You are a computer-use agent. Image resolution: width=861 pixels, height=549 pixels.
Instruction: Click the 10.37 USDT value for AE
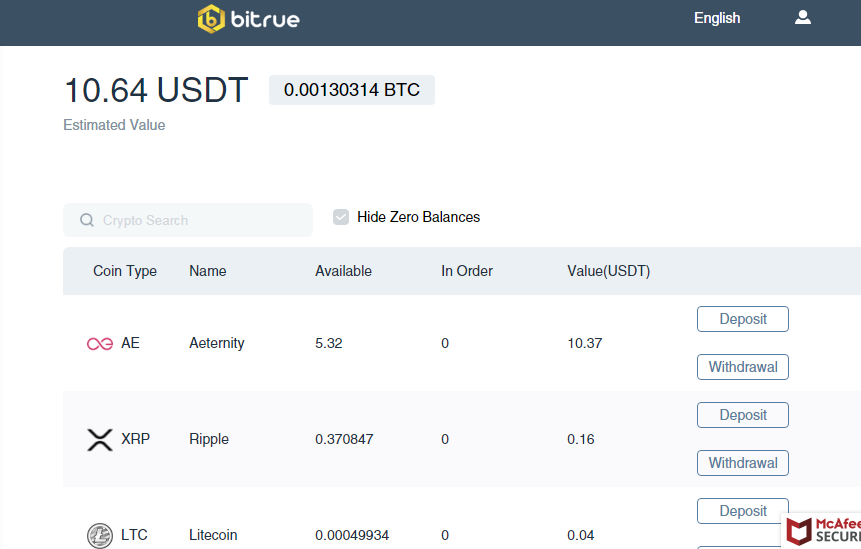click(585, 344)
